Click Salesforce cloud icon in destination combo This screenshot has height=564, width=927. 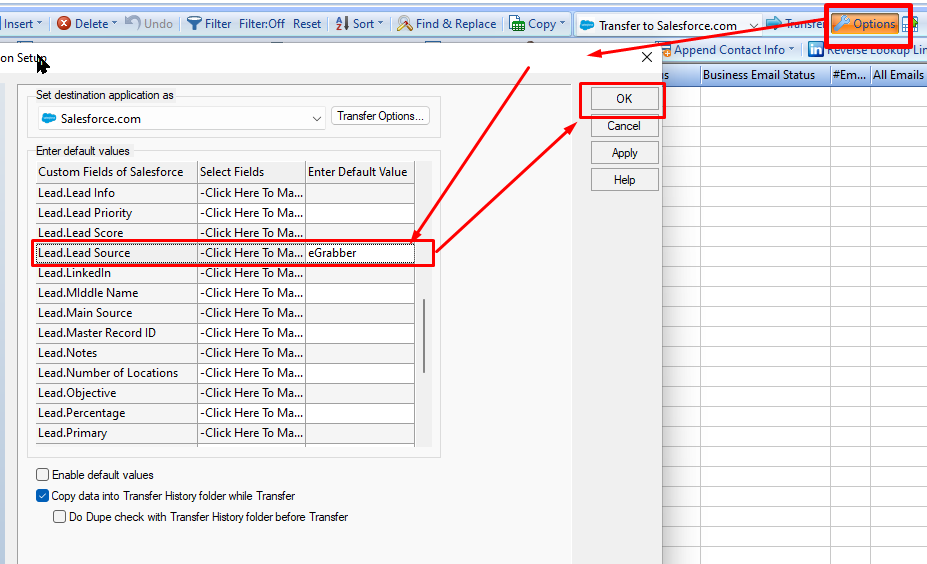click(x=49, y=118)
